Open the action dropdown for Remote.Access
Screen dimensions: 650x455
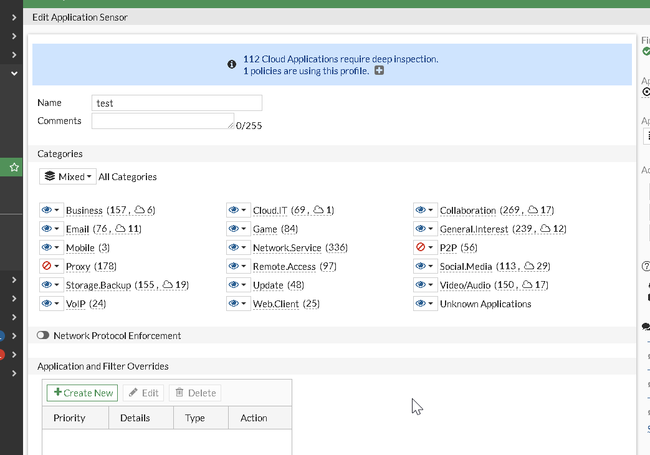(244, 267)
